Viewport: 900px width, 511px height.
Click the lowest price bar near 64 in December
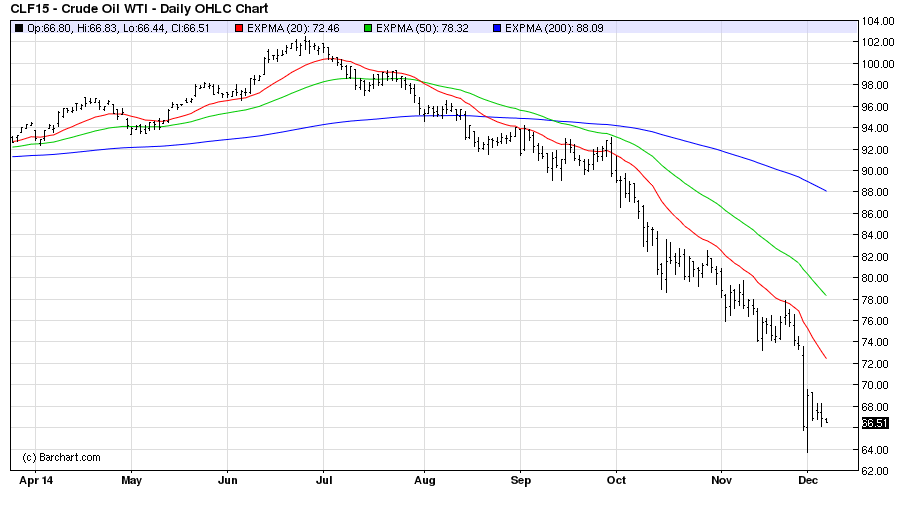808,421
